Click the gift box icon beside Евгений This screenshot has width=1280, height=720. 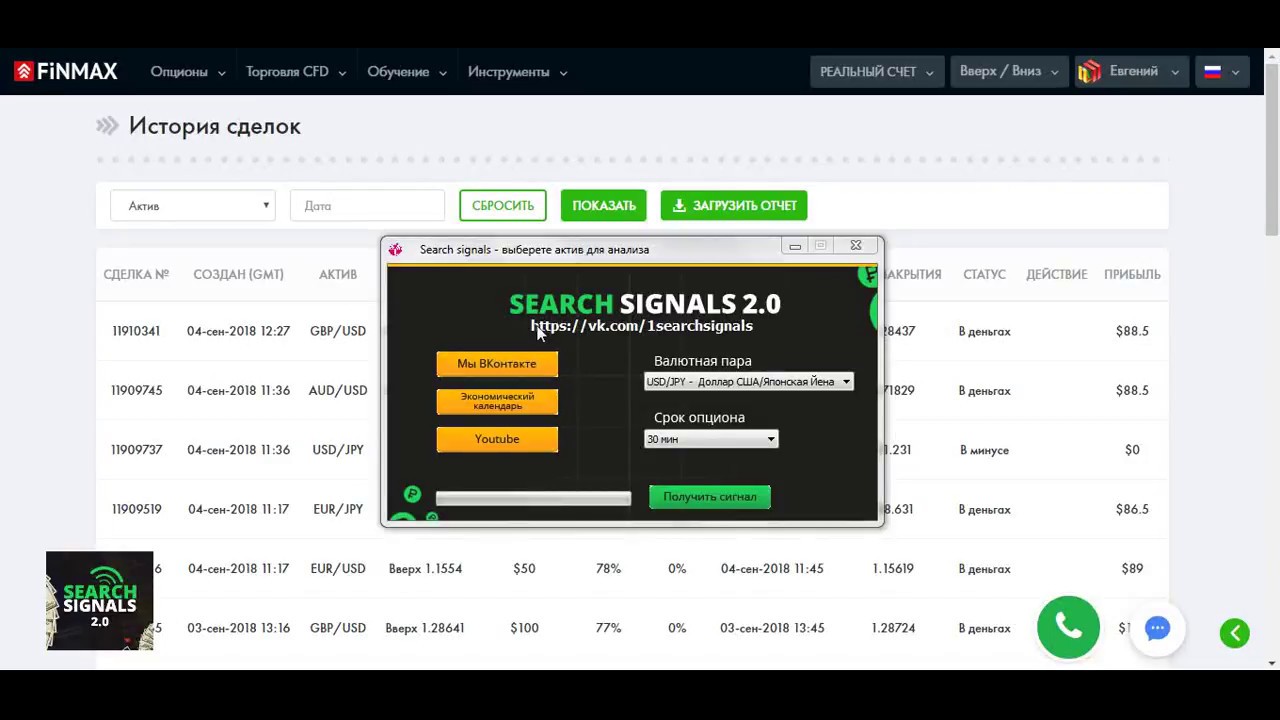pos(1089,72)
